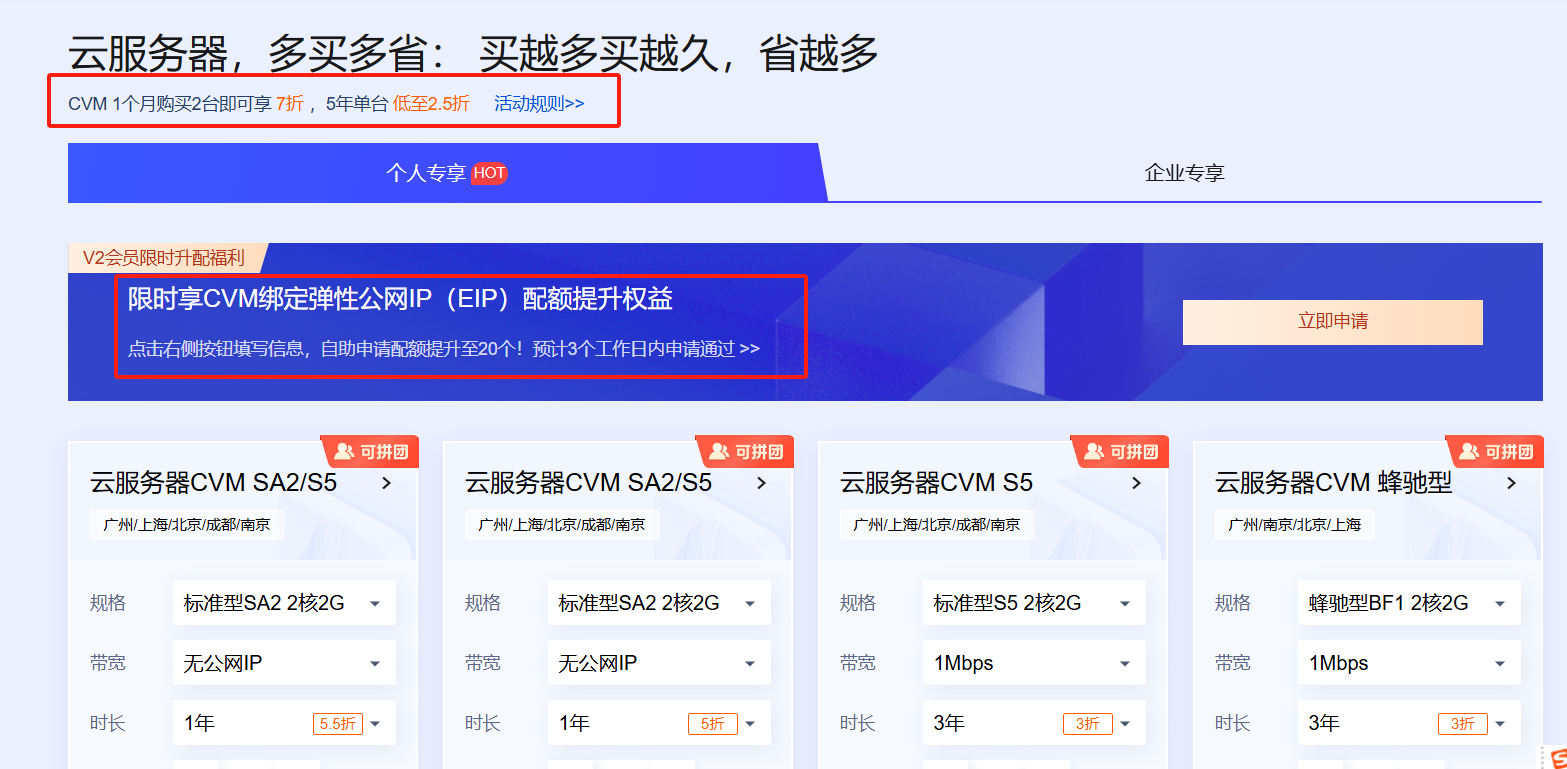The height and width of the screenshot is (769, 1567).
Task: Click 限时享CVM绑定弹性公网IP banner heading
Action: point(400,298)
